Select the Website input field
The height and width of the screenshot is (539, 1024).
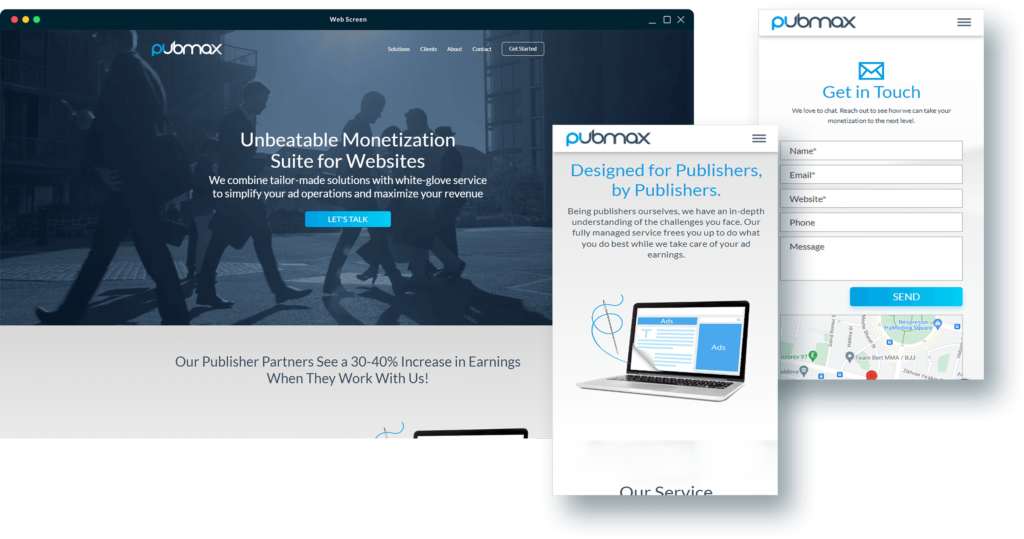click(x=870, y=199)
